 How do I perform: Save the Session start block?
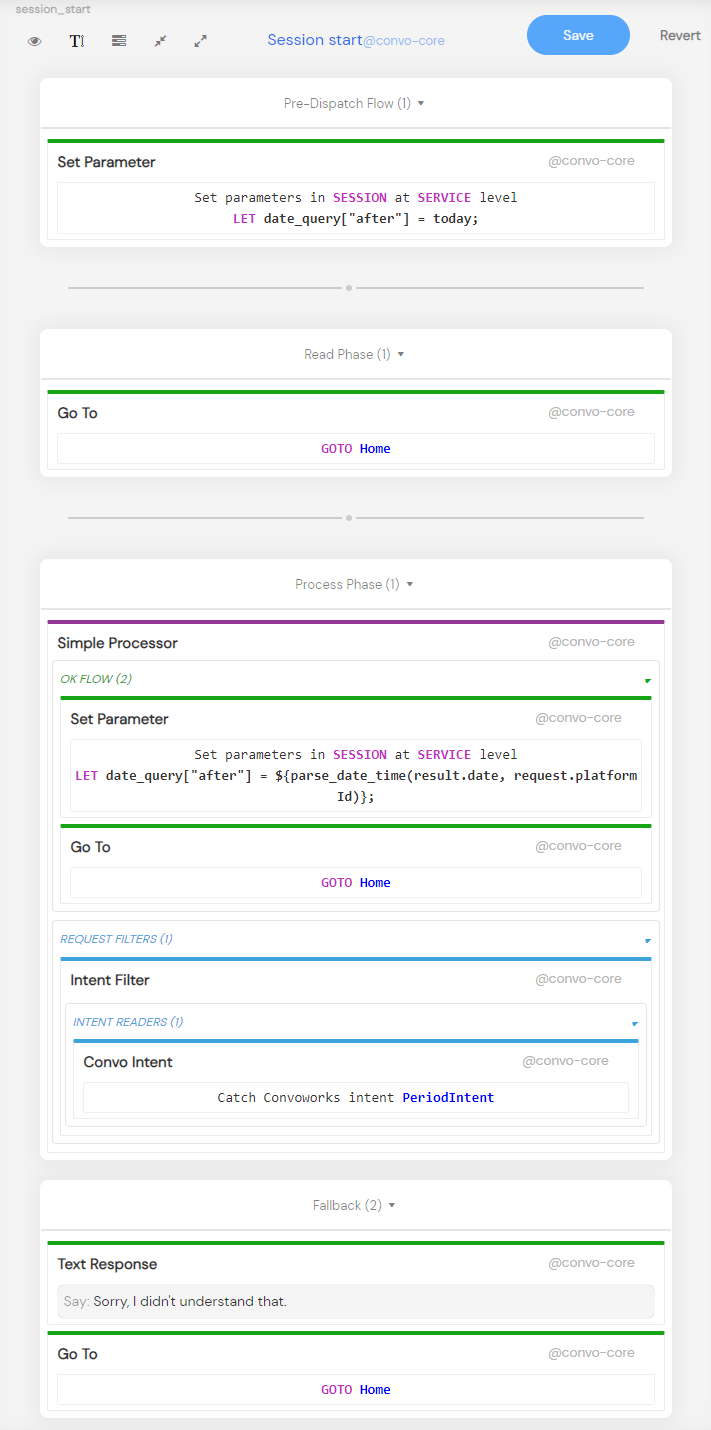pos(578,35)
